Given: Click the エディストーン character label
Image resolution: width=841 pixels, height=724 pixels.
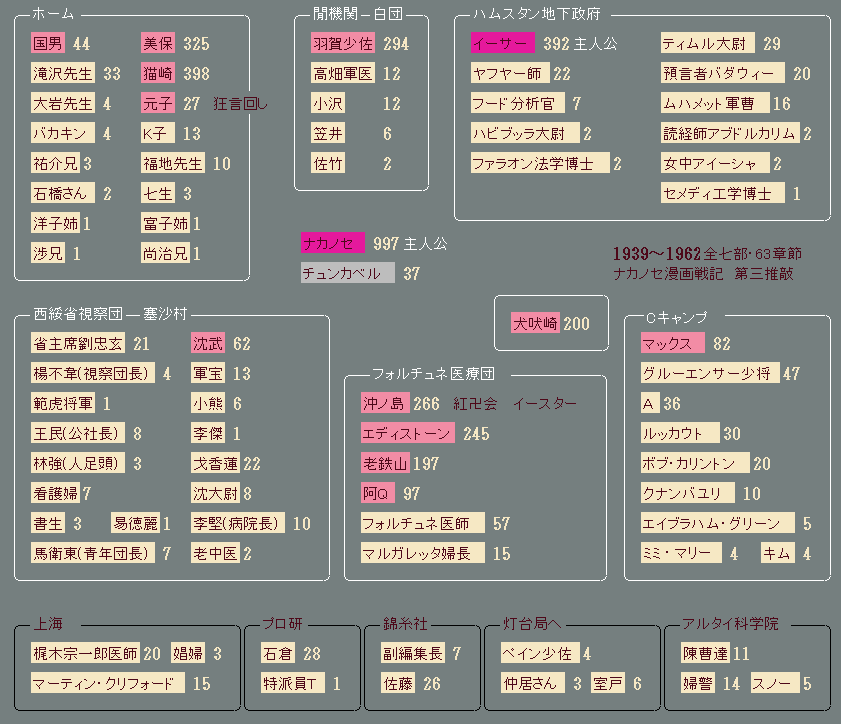Looking at the screenshot, I should tap(407, 434).
